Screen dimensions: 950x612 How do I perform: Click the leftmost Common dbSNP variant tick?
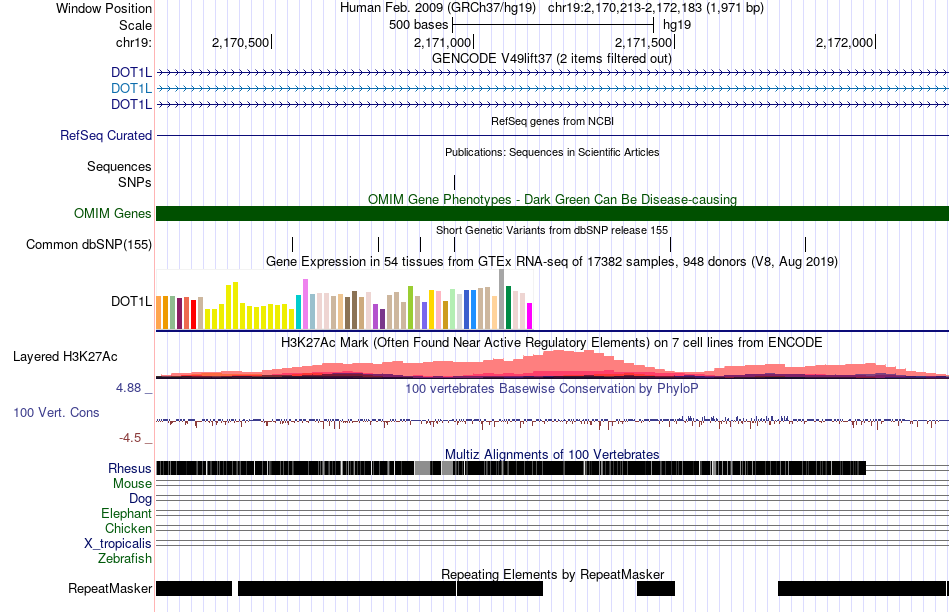point(293,244)
